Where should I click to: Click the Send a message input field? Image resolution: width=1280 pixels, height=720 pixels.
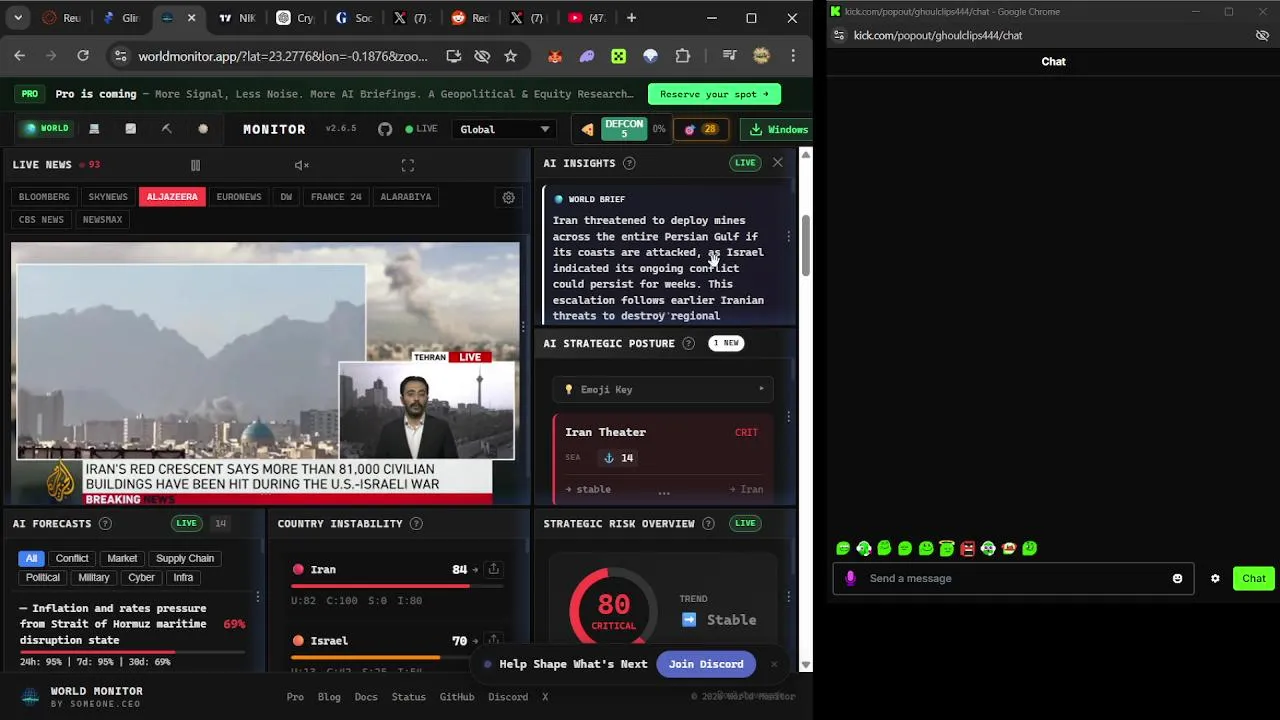(1012, 578)
